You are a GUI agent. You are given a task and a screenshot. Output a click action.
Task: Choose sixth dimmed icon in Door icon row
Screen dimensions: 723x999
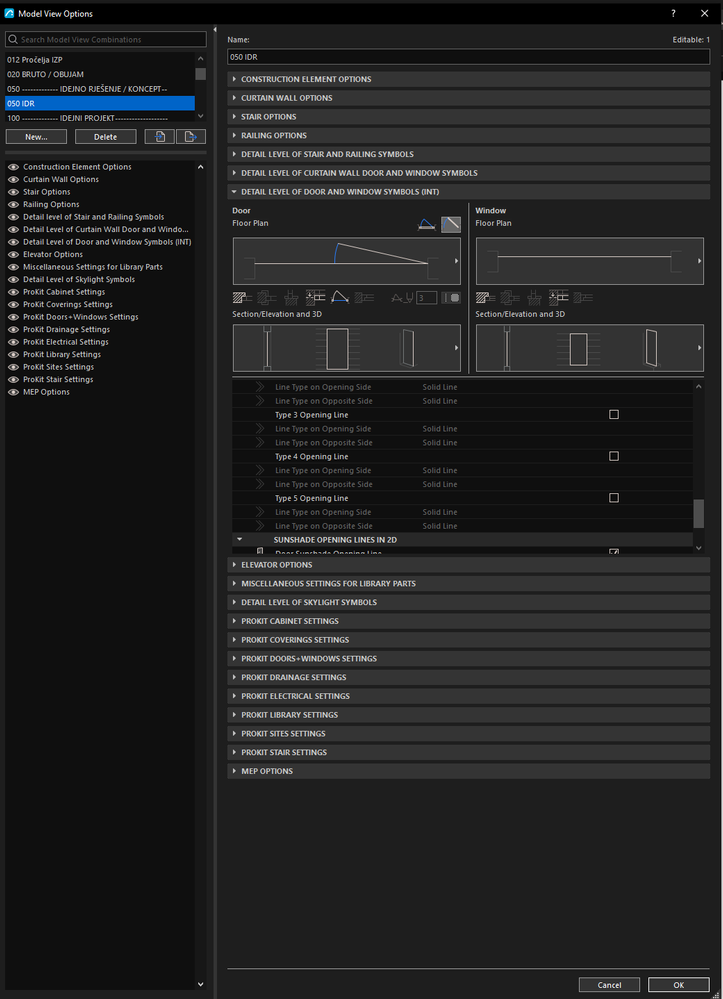[x=364, y=298]
